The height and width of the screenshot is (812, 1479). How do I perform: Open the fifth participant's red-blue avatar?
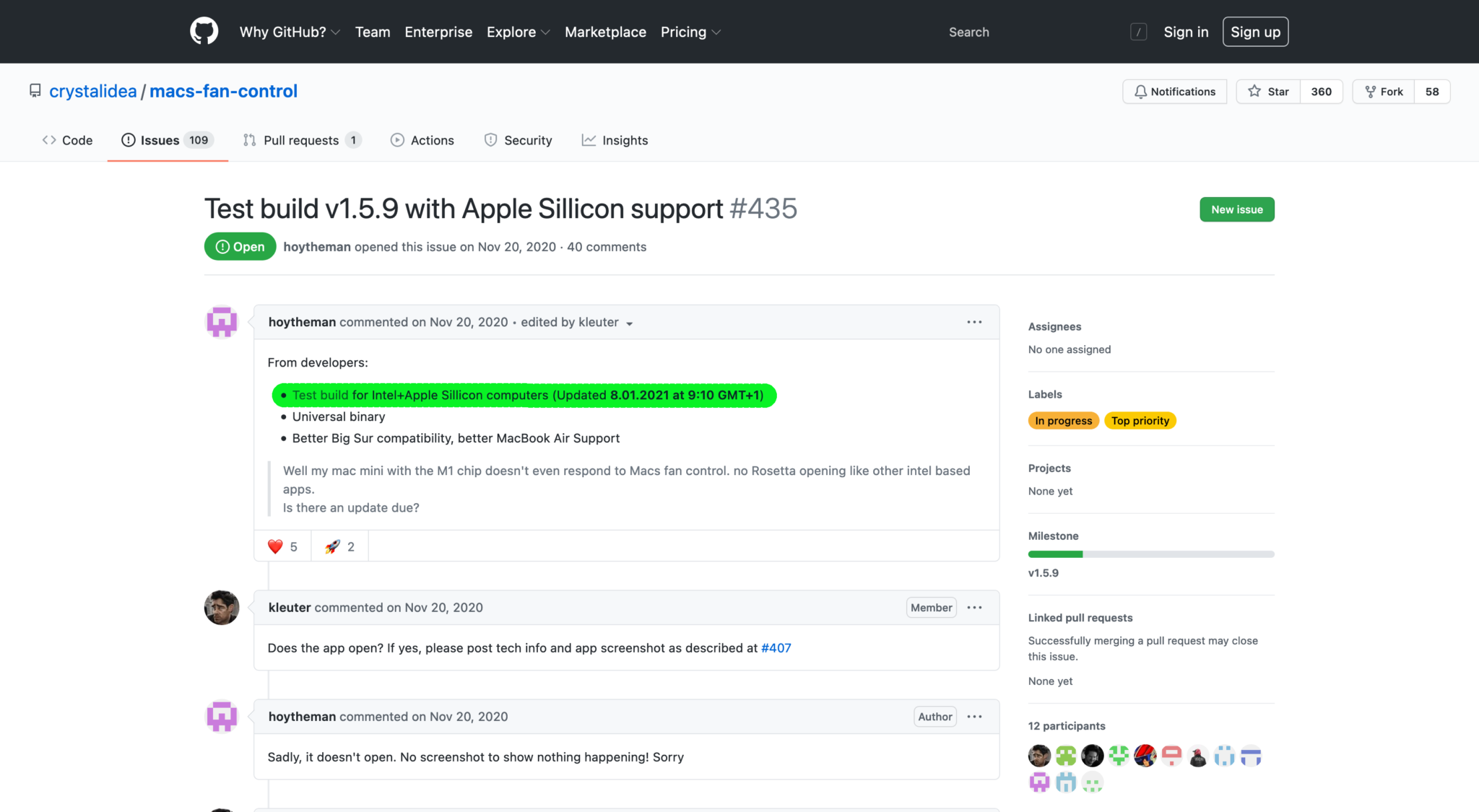click(1145, 756)
